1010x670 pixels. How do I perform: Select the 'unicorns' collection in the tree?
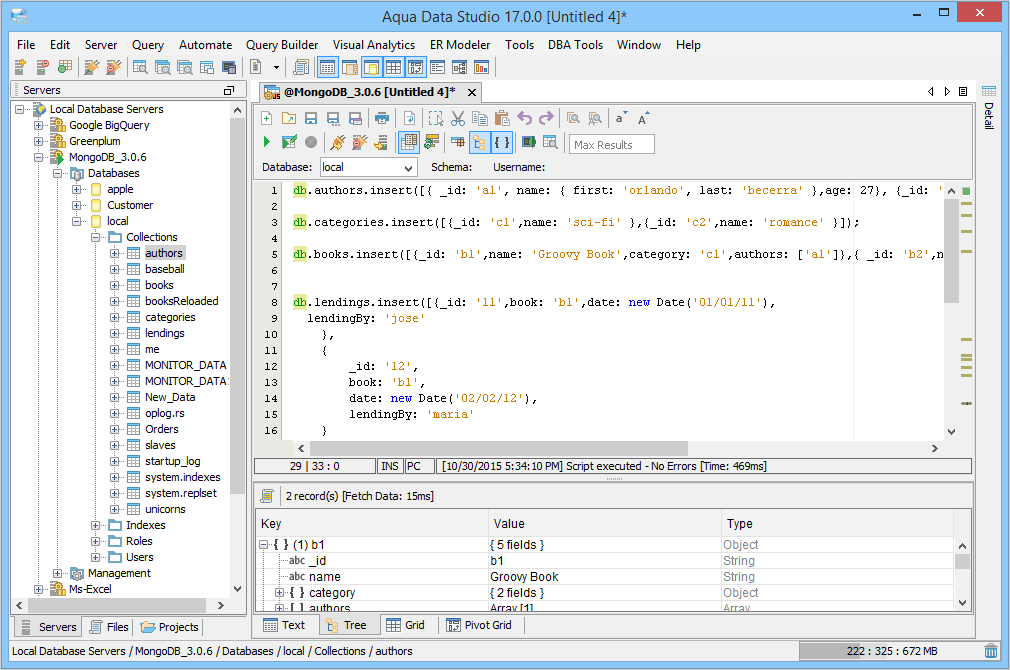[x=165, y=509]
